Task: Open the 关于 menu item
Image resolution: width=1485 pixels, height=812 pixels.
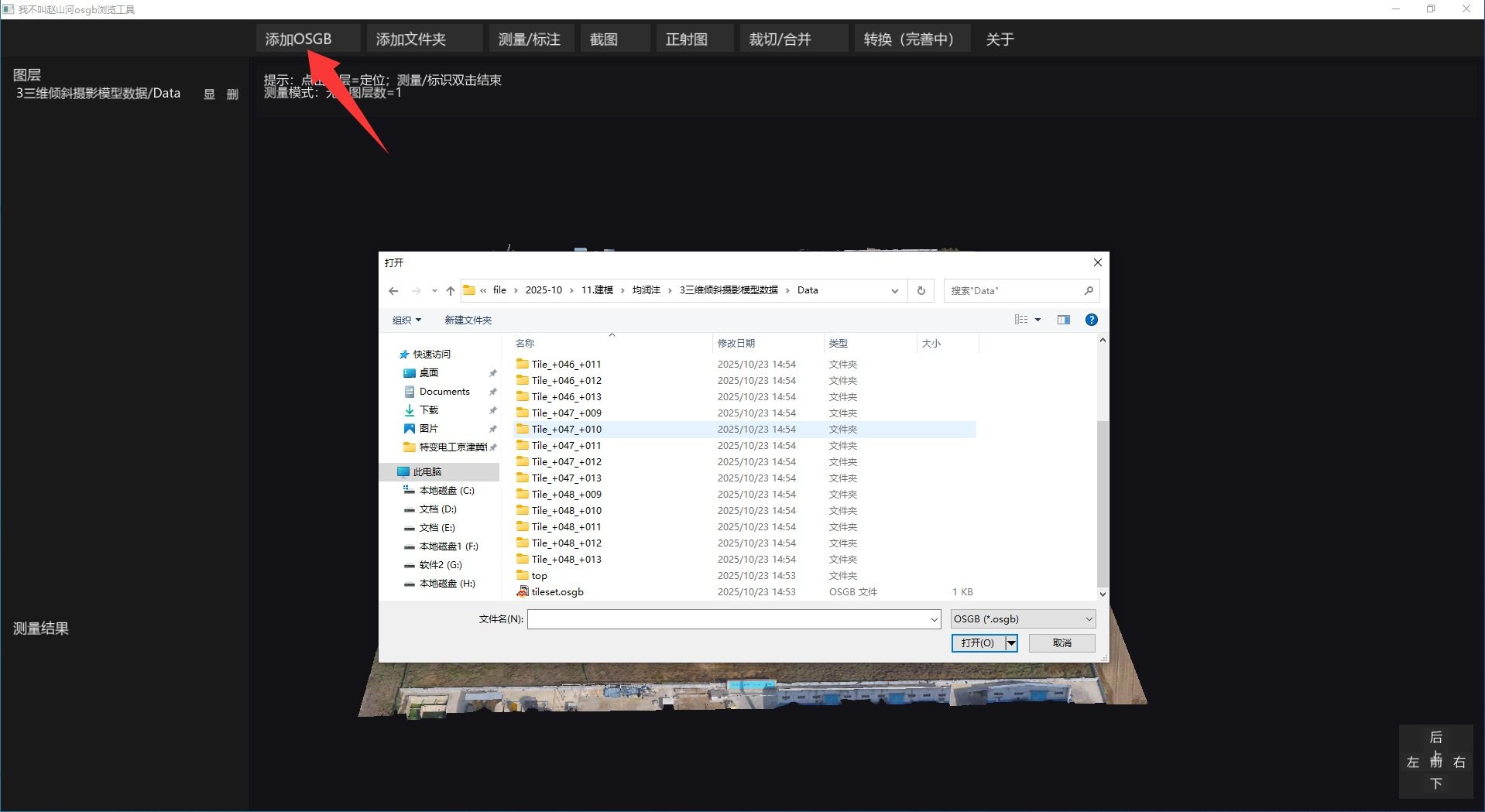Action: click(1000, 38)
